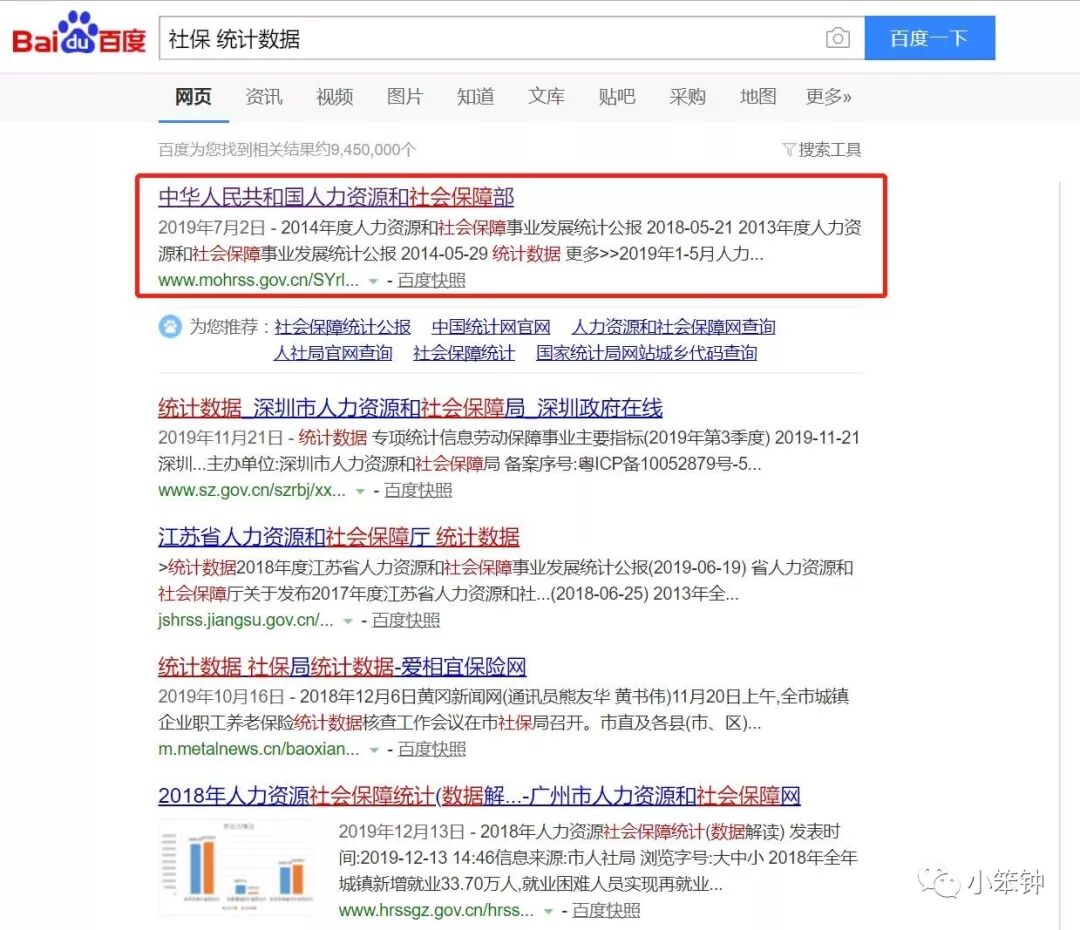Switch to the 资讯 tab
This screenshot has height=930, width=1080.
[x=264, y=96]
